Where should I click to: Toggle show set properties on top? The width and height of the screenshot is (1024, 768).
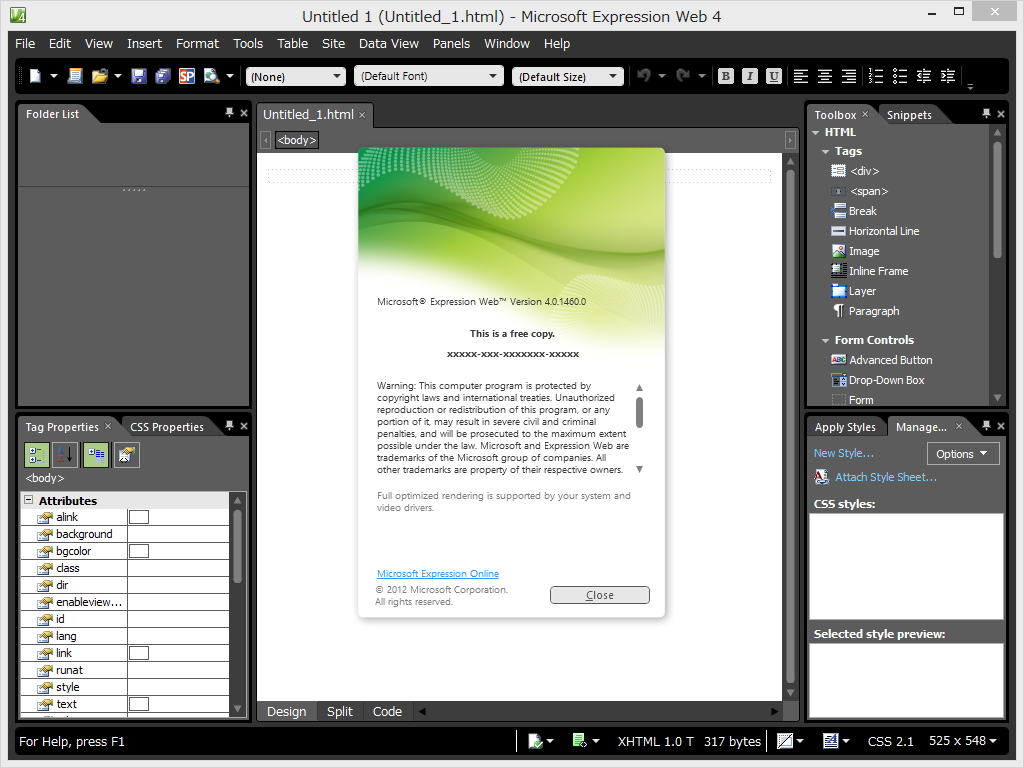[96, 455]
